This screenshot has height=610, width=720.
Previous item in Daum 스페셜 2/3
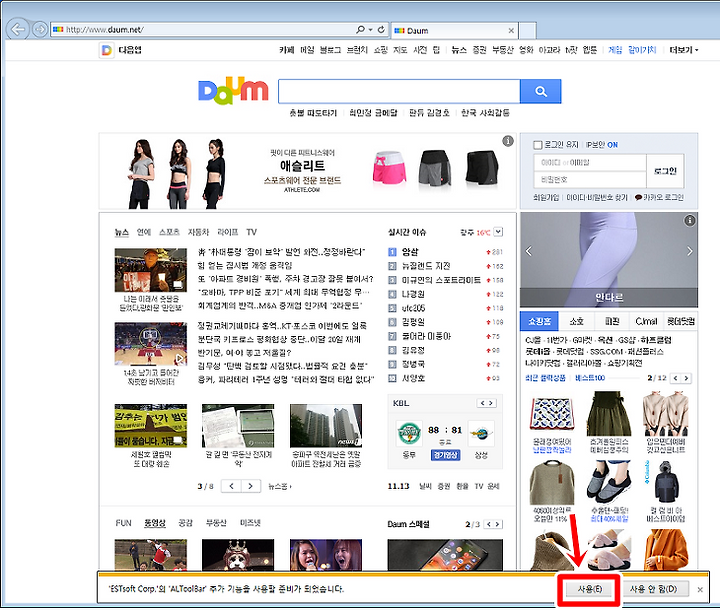[x=489, y=524]
